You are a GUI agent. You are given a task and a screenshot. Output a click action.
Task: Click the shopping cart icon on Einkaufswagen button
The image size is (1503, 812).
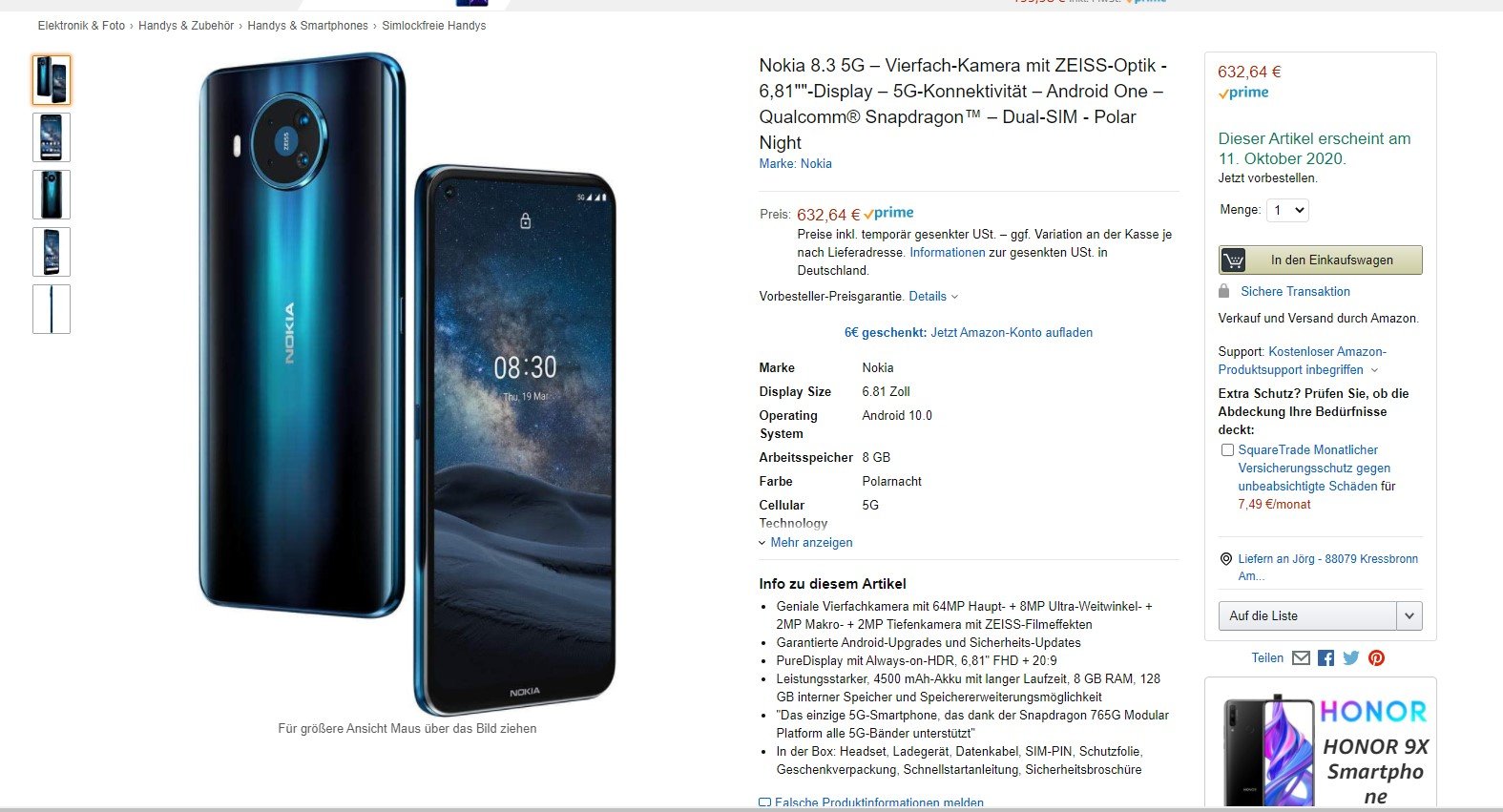(x=1234, y=260)
